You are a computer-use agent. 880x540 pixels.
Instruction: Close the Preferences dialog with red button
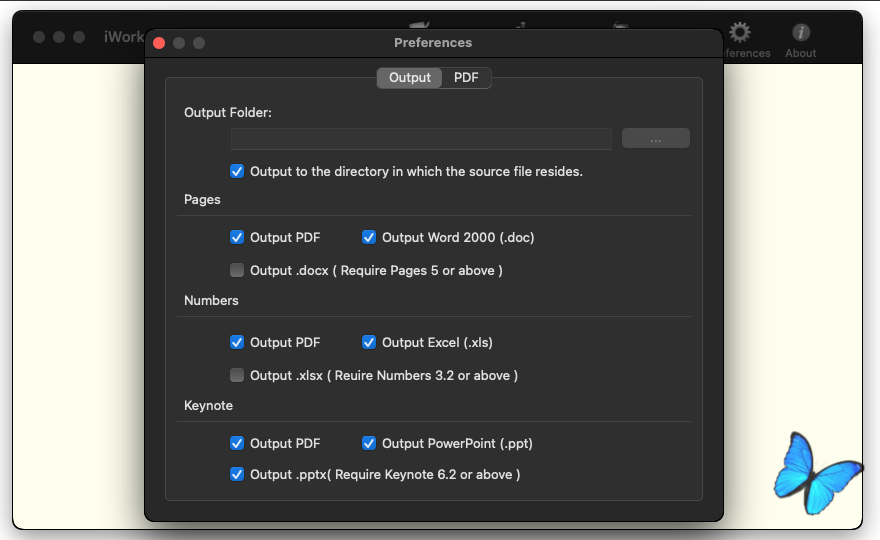pyautogui.click(x=159, y=43)
